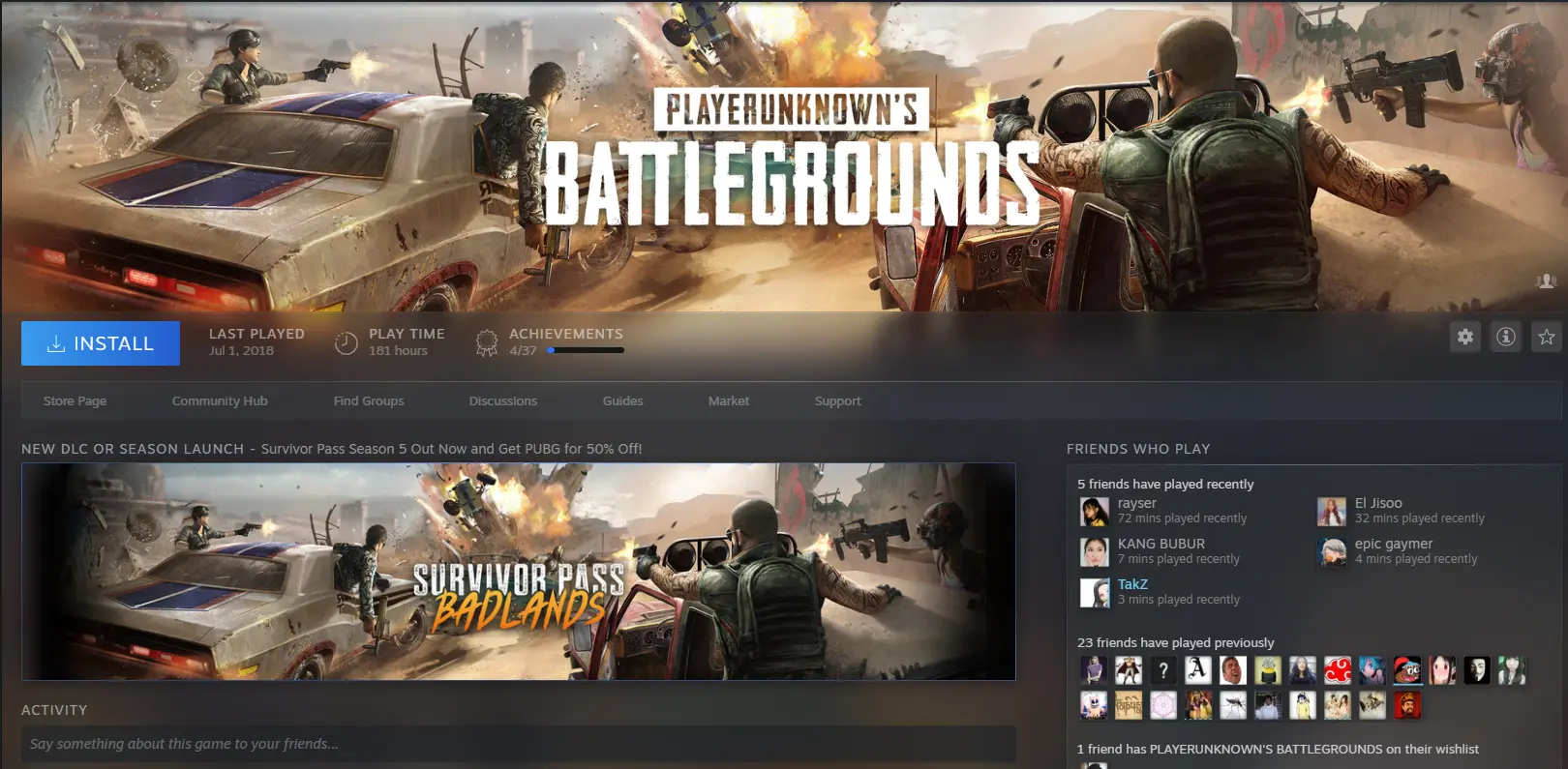Image resolution: width=1568 pixels, height=769 pixels.
Task: Click the play time clock icon
Action: [347, 342]
